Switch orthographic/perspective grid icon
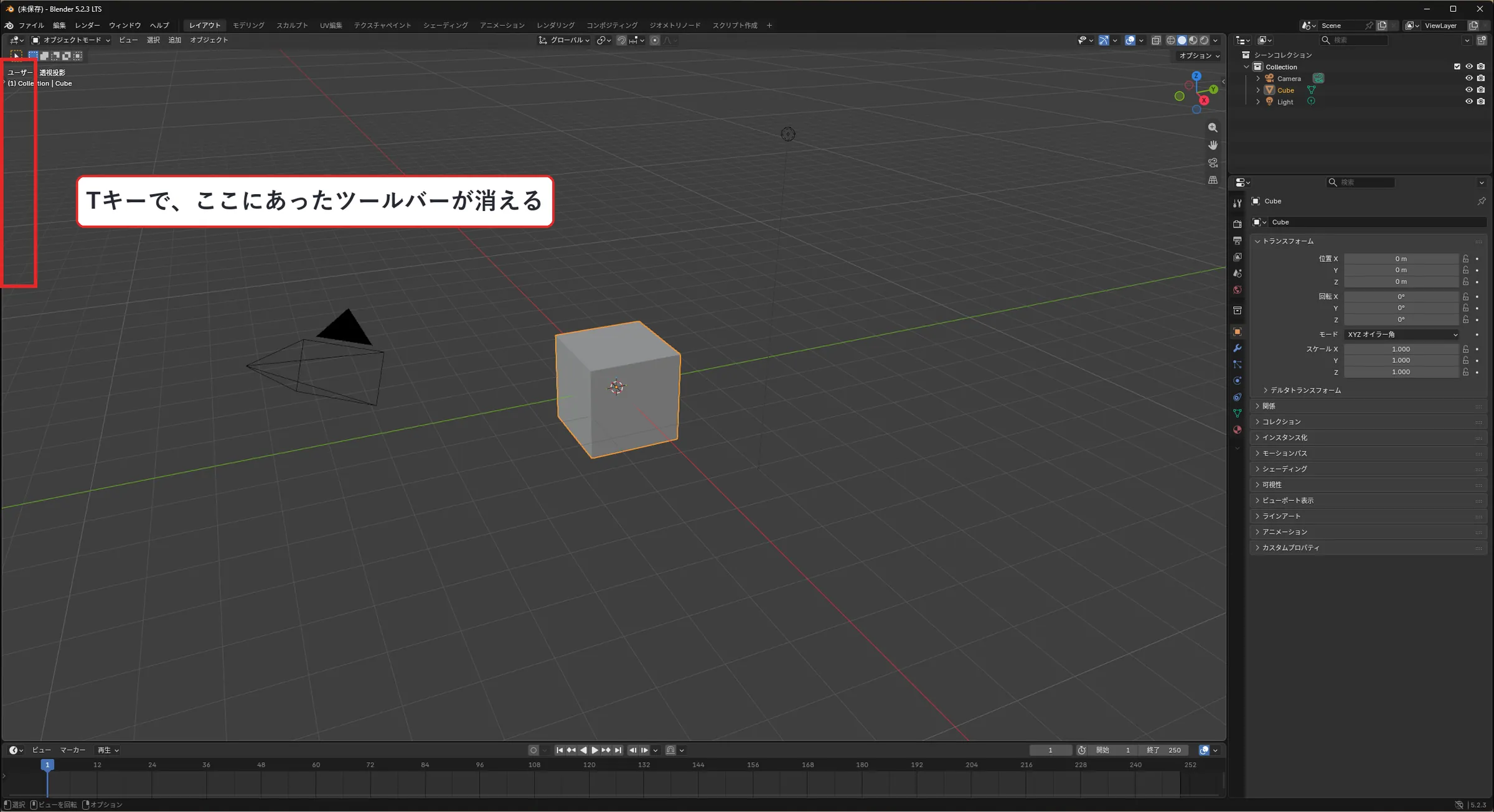This screenshot has width=1494, height=812. coord(1213,180)
